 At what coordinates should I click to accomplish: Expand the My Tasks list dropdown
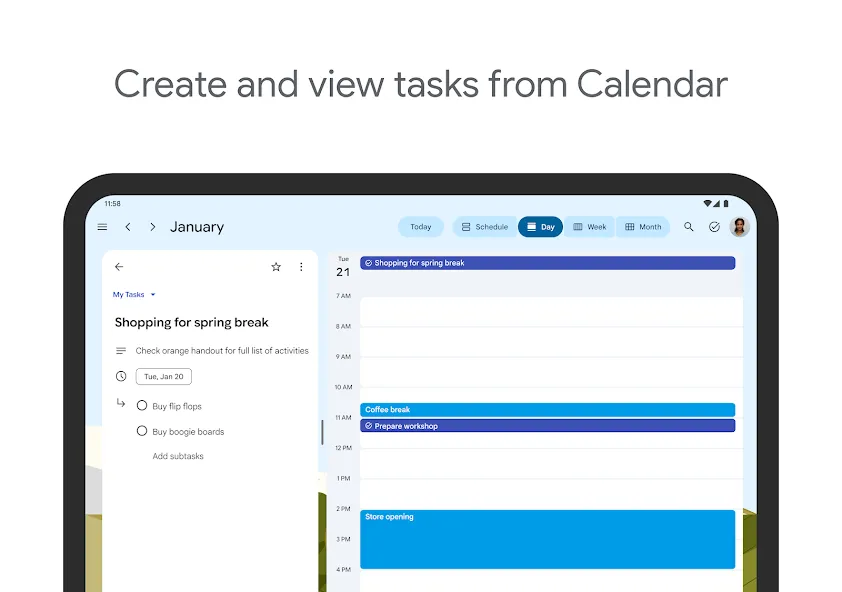[134, 294]
